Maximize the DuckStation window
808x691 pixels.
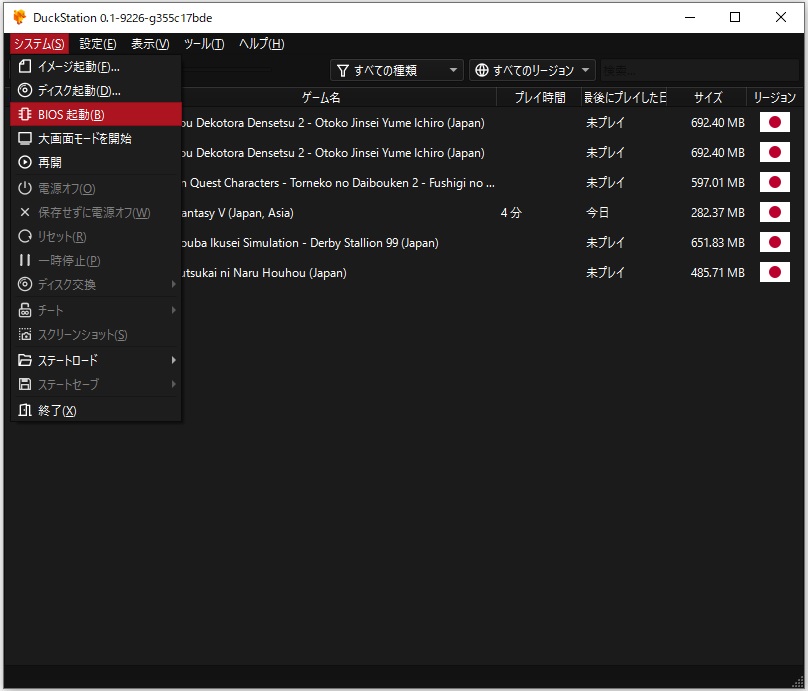pos(735,17)
